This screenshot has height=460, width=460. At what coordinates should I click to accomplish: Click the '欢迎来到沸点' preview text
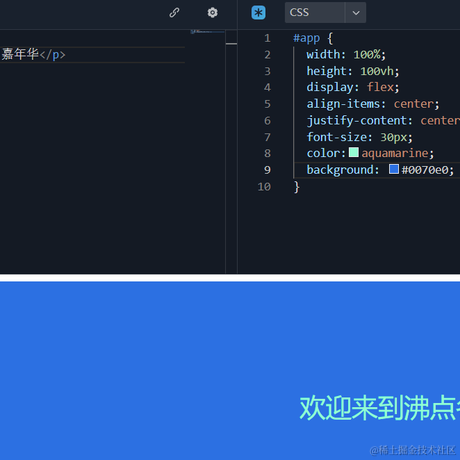(377, 408)
